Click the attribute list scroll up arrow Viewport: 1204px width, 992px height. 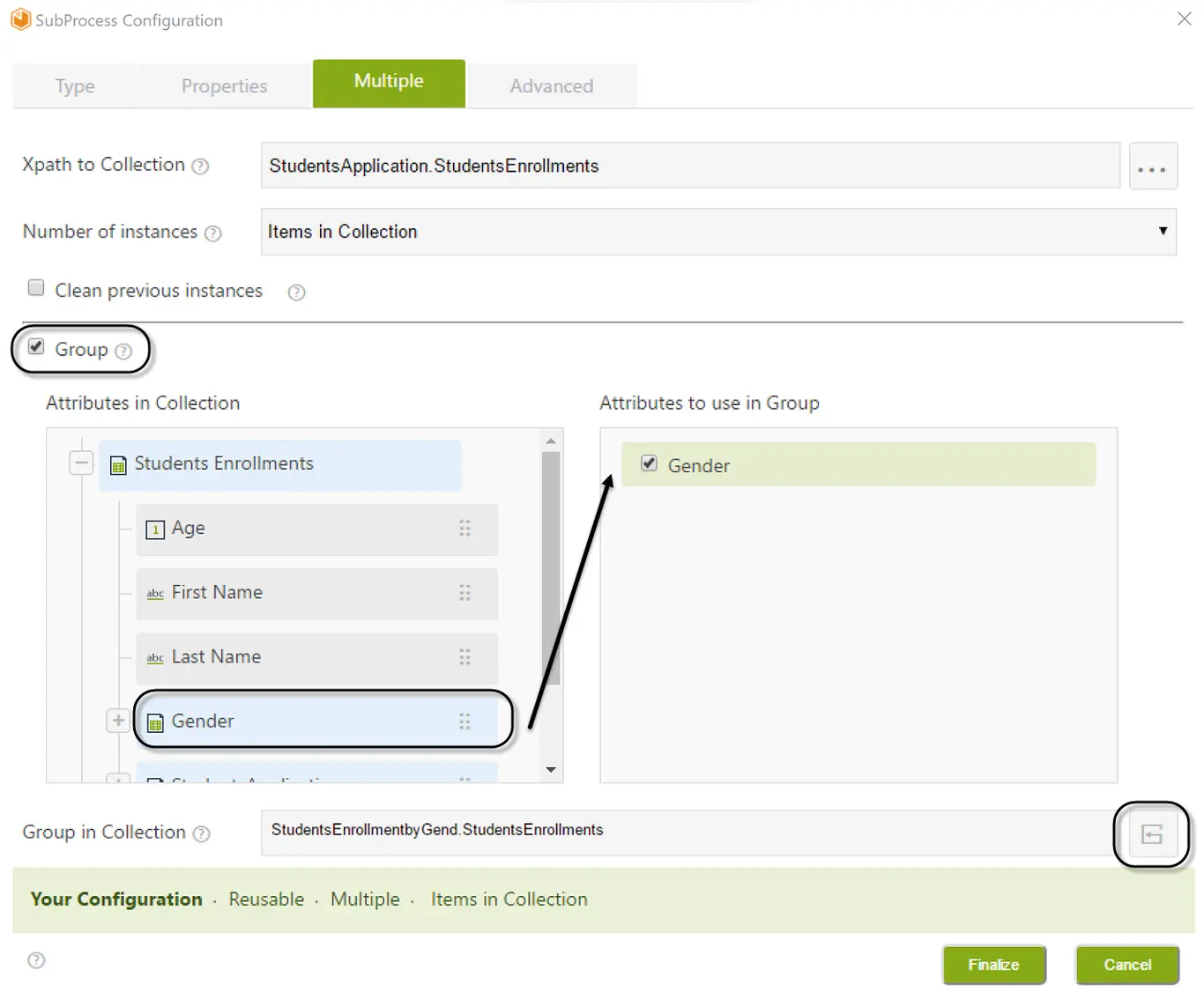pyautogui.click(x=551, y=440)
